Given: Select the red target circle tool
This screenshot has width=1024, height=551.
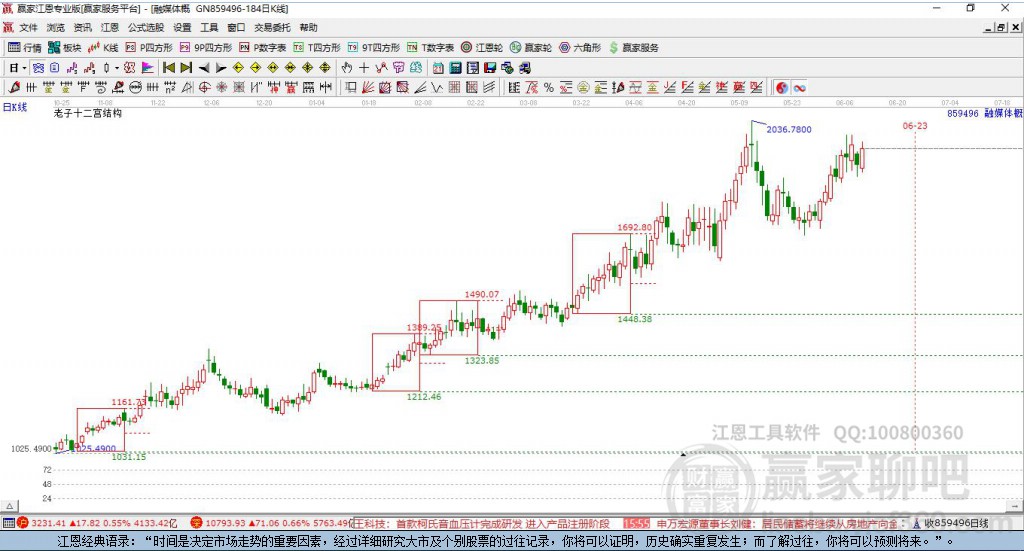Looking at the screenshot, I should (x=204, y=87).
